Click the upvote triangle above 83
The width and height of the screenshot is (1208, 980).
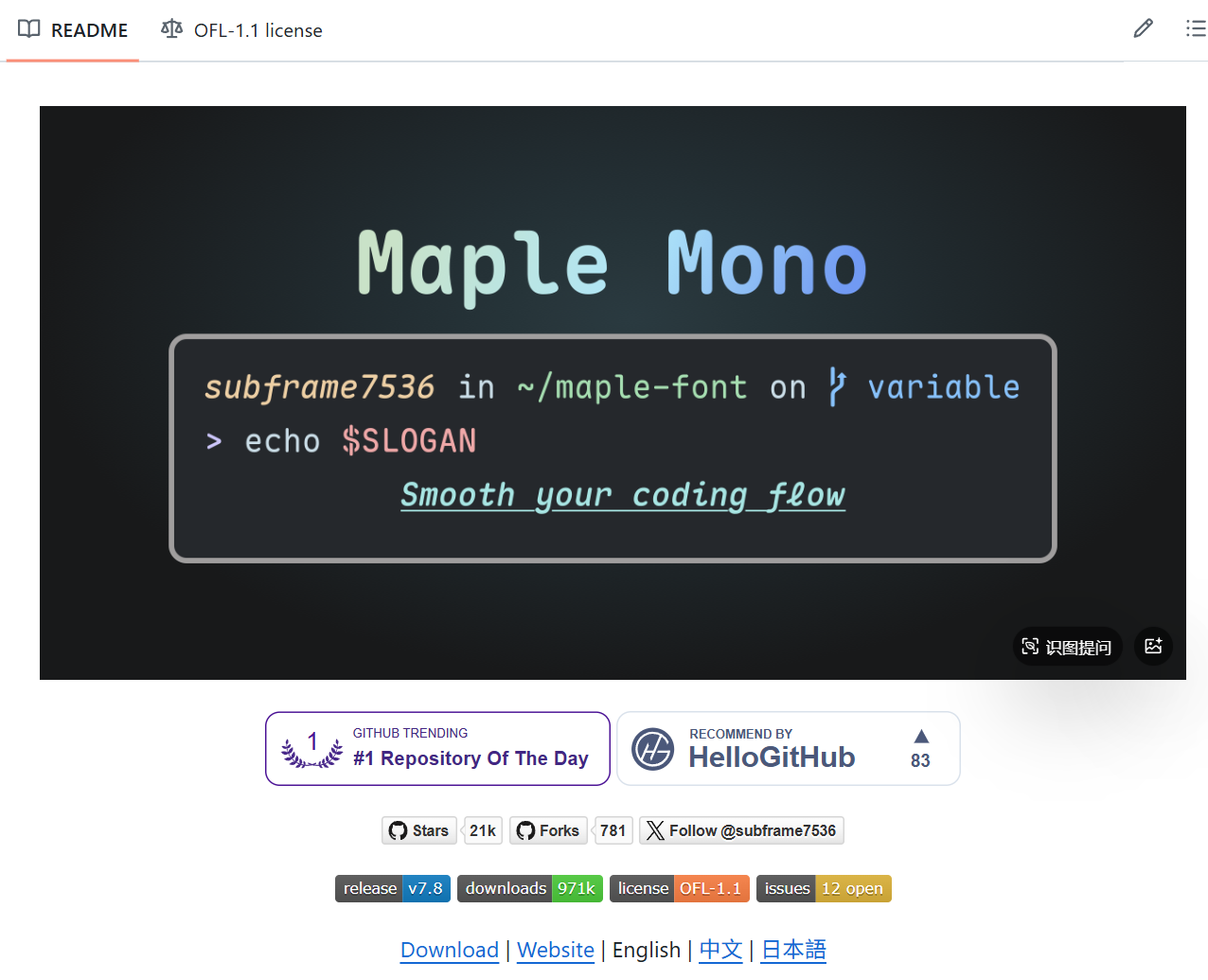(921, 737)
